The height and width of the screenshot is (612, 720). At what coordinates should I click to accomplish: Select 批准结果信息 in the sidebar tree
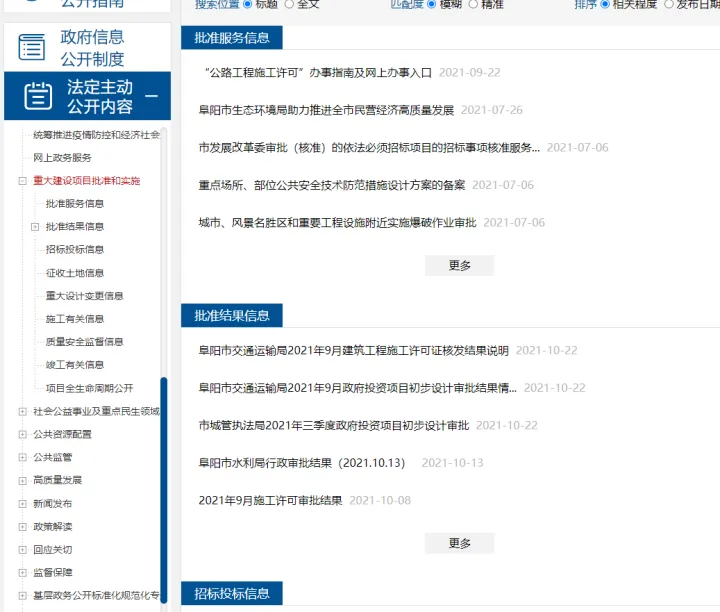point(75,227)
